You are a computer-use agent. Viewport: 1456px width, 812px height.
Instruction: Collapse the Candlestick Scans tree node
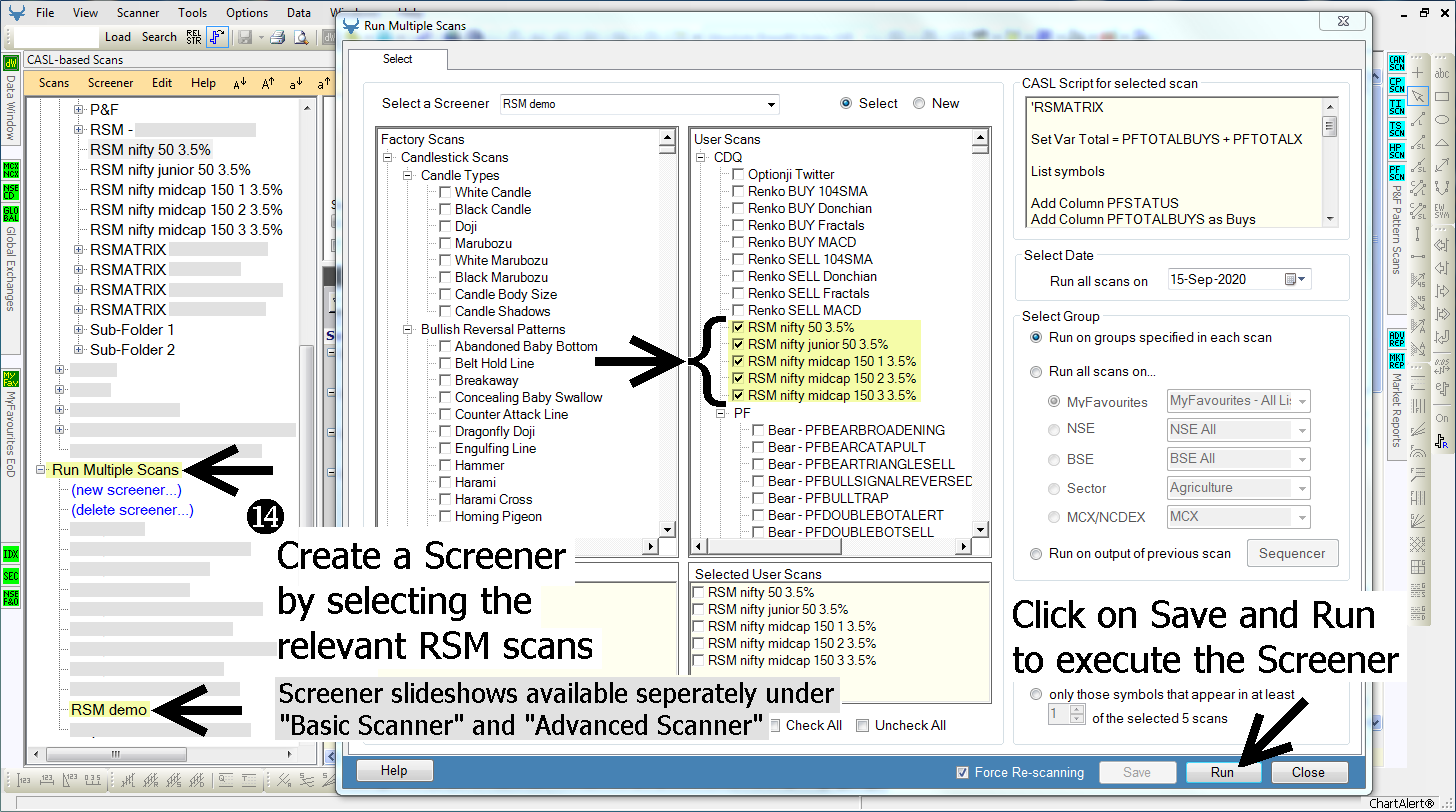[x=388, y=157]
